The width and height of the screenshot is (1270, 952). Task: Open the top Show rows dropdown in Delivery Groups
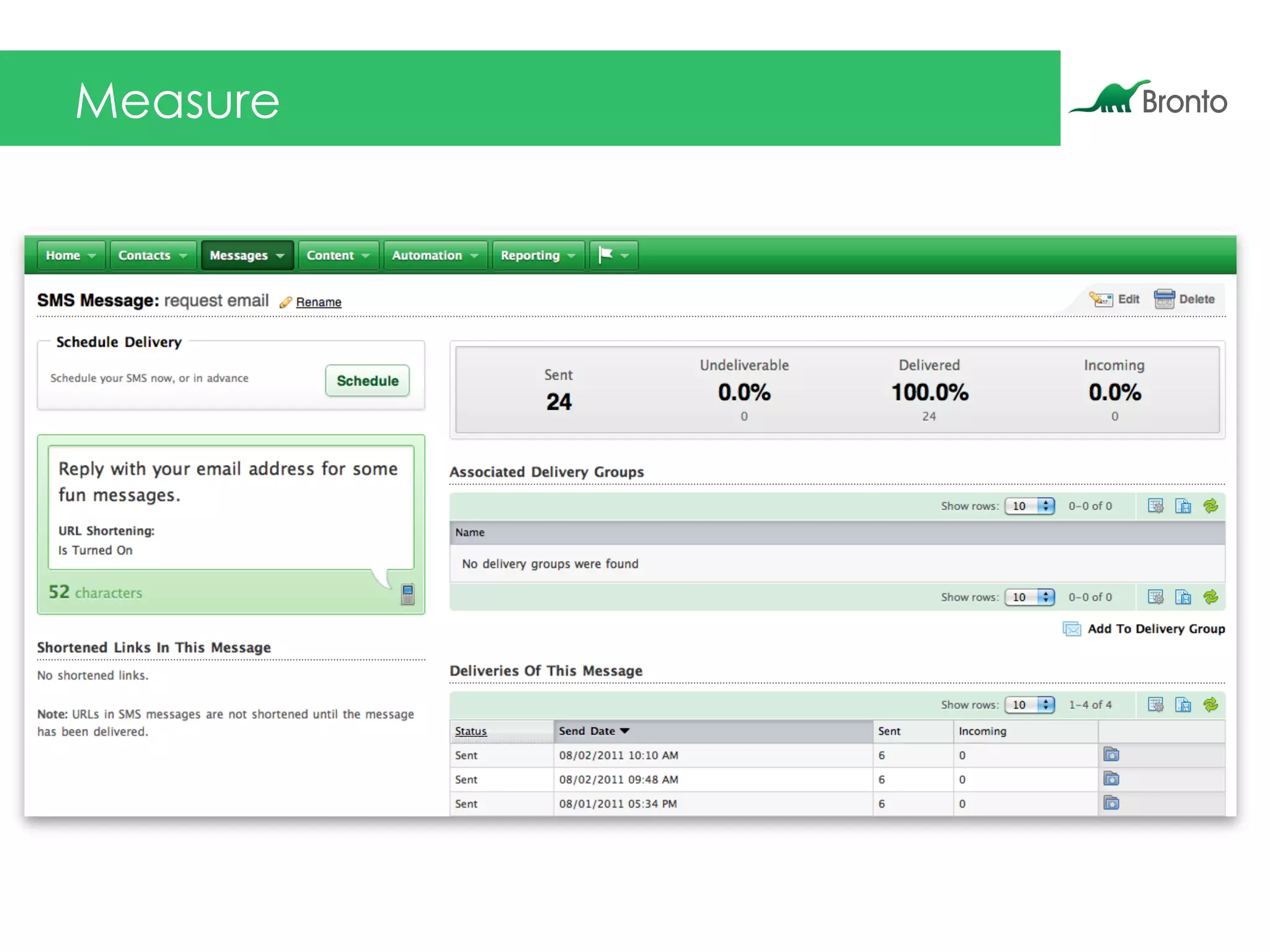pyautogui.click(x=1029, y=506)
